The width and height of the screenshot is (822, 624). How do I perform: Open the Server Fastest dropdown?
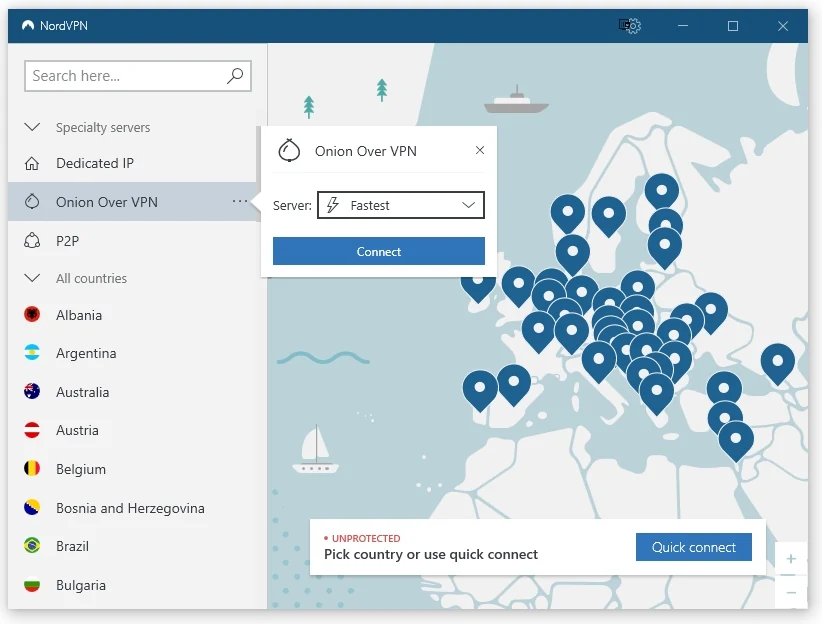pyautogui.click(x=401, y=205)
